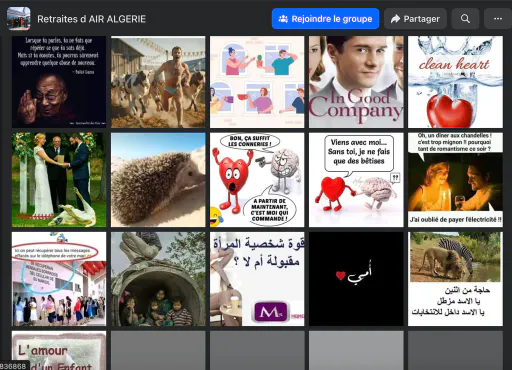The height and width of the screenshot is (370, 512).
Task: Open the deleted phone messages queue photo
Action: [x=59, y=279]
